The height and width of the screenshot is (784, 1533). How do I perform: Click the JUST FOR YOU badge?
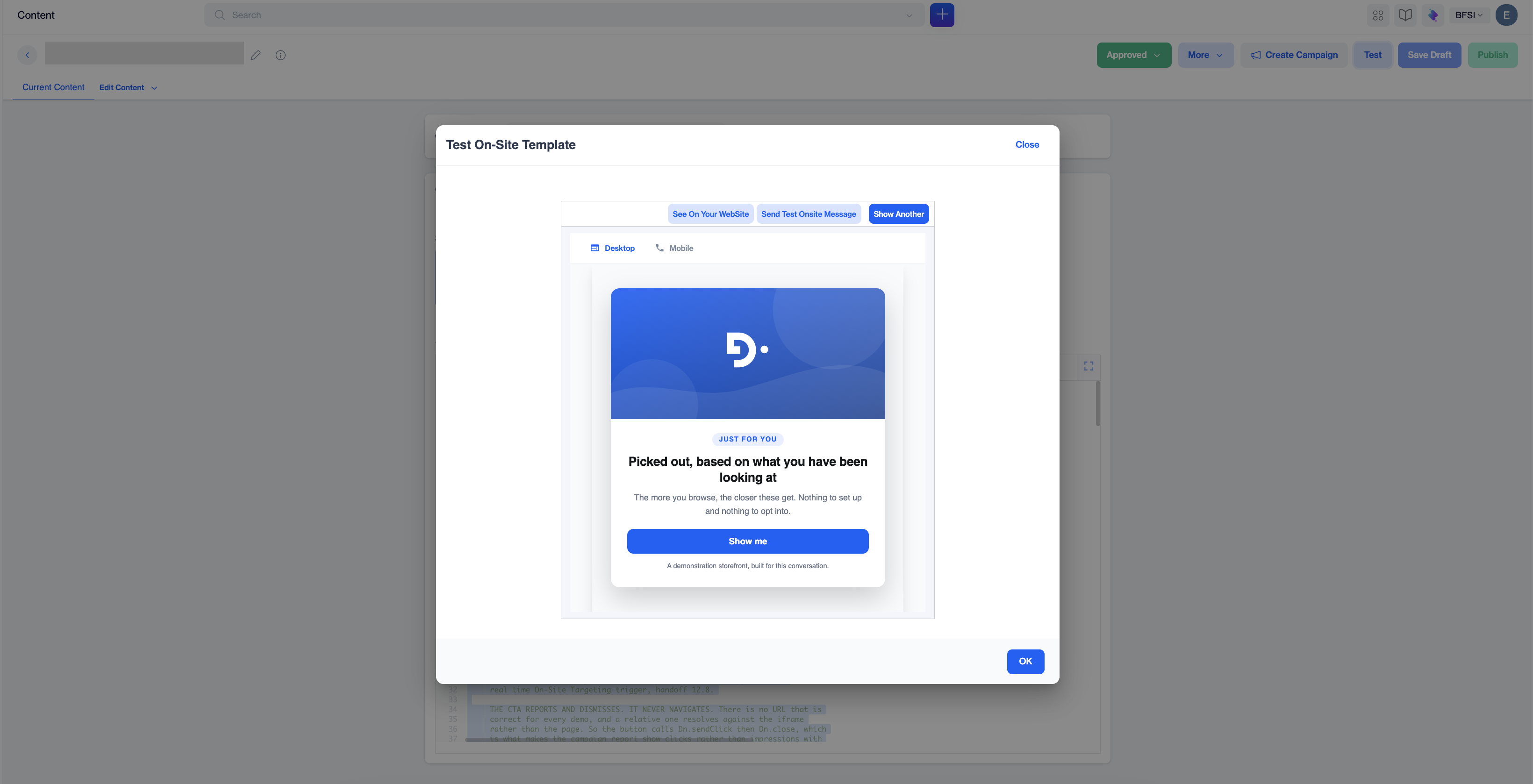point(747,439)
